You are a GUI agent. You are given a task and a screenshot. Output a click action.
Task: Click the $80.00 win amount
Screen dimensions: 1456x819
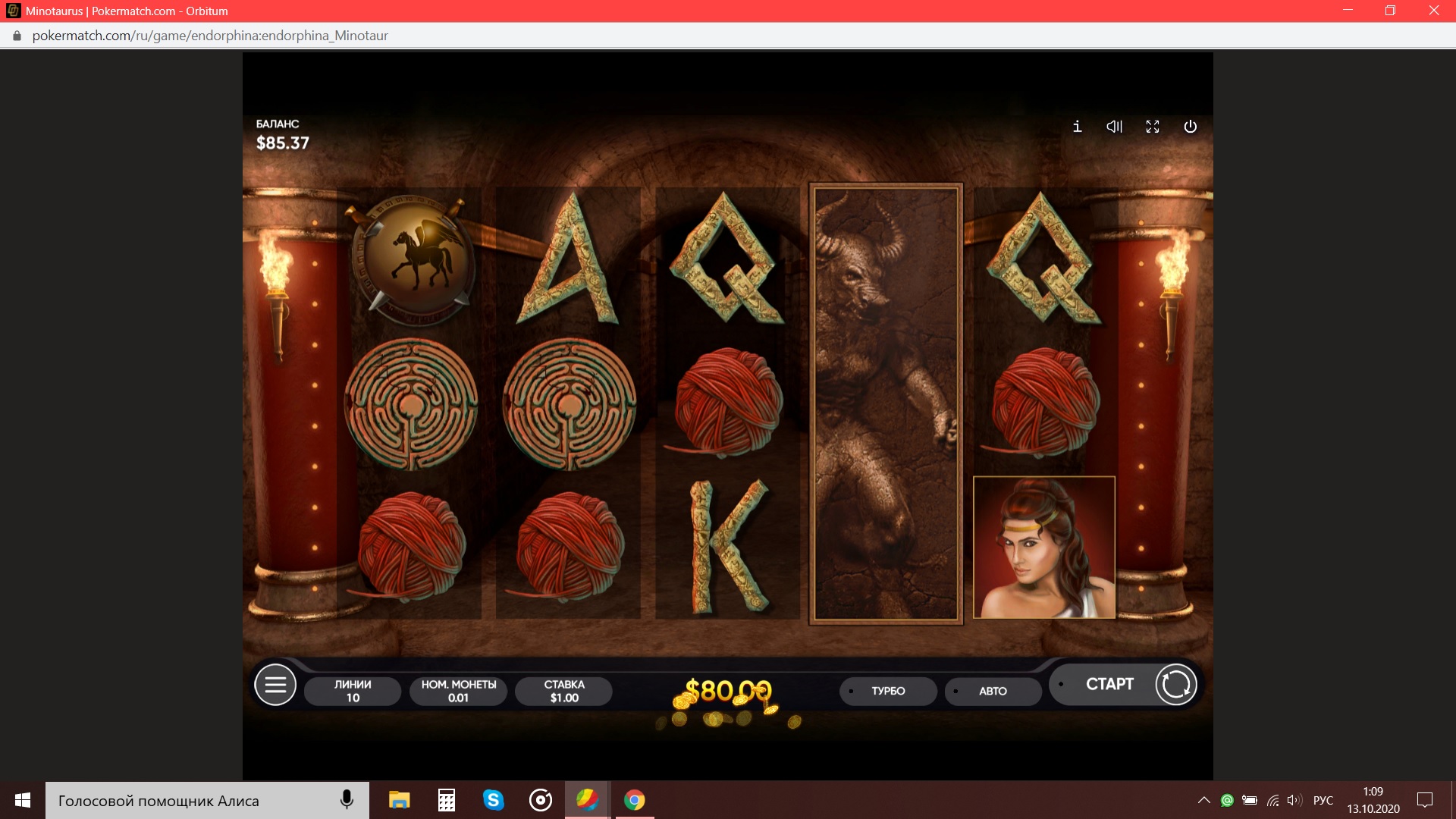point(728,691)
